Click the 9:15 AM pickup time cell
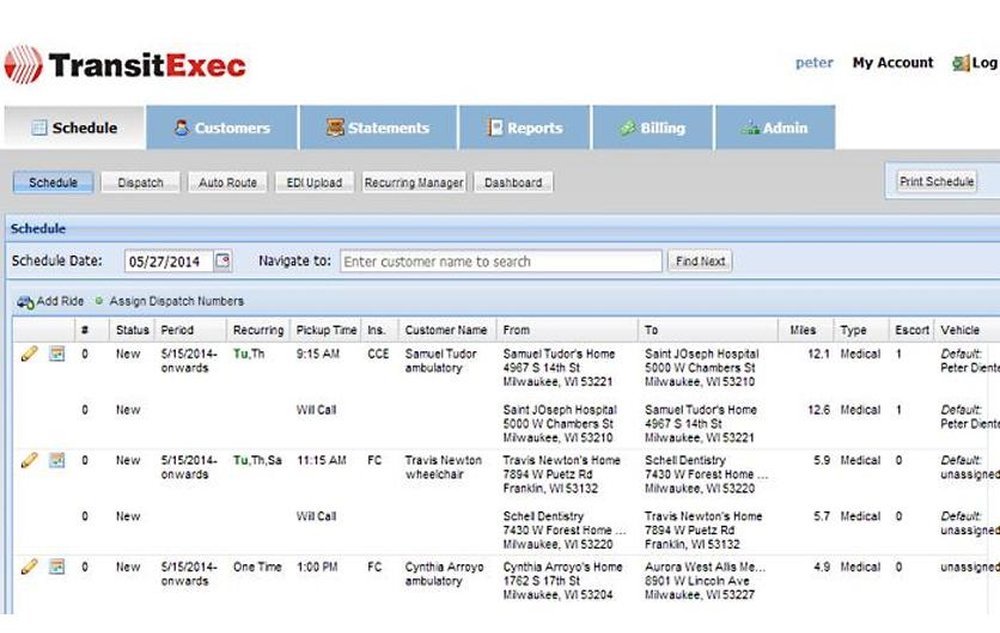The image size is (1000, 633). coord(318,354)
